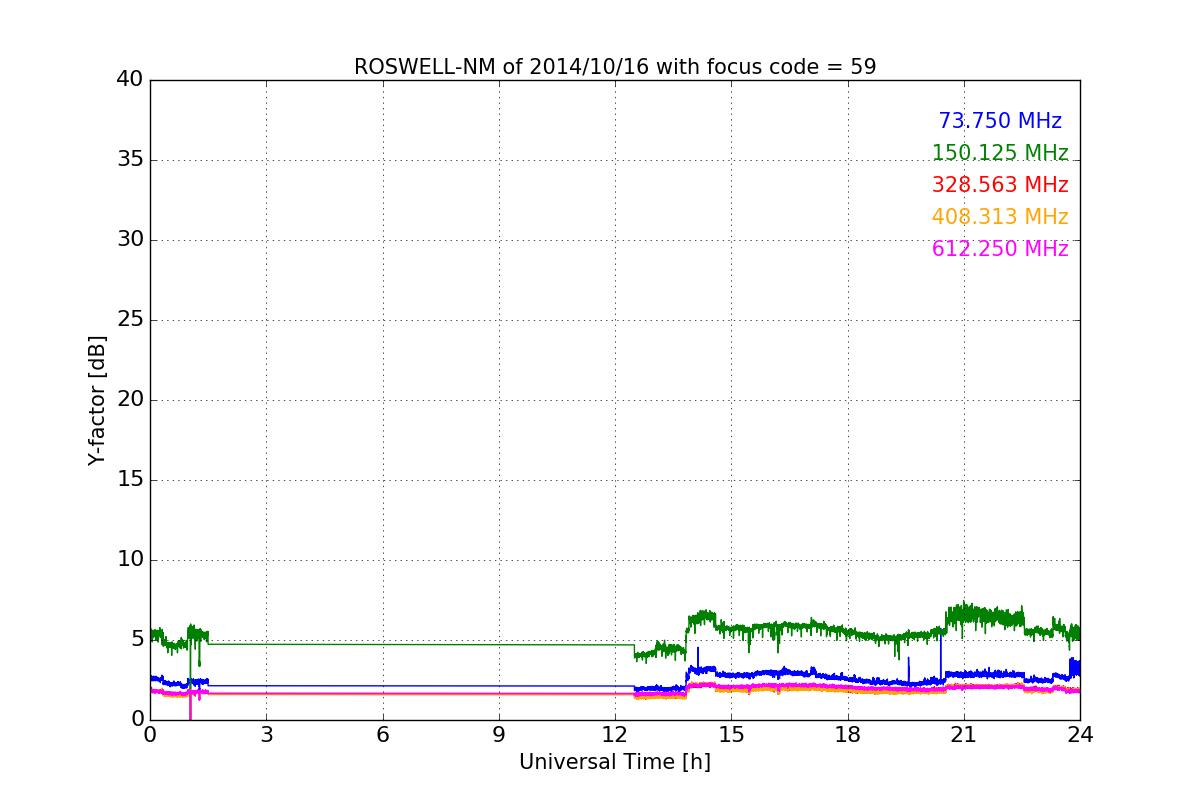Select the 612.250 MHz legend label

point(1000,249)
